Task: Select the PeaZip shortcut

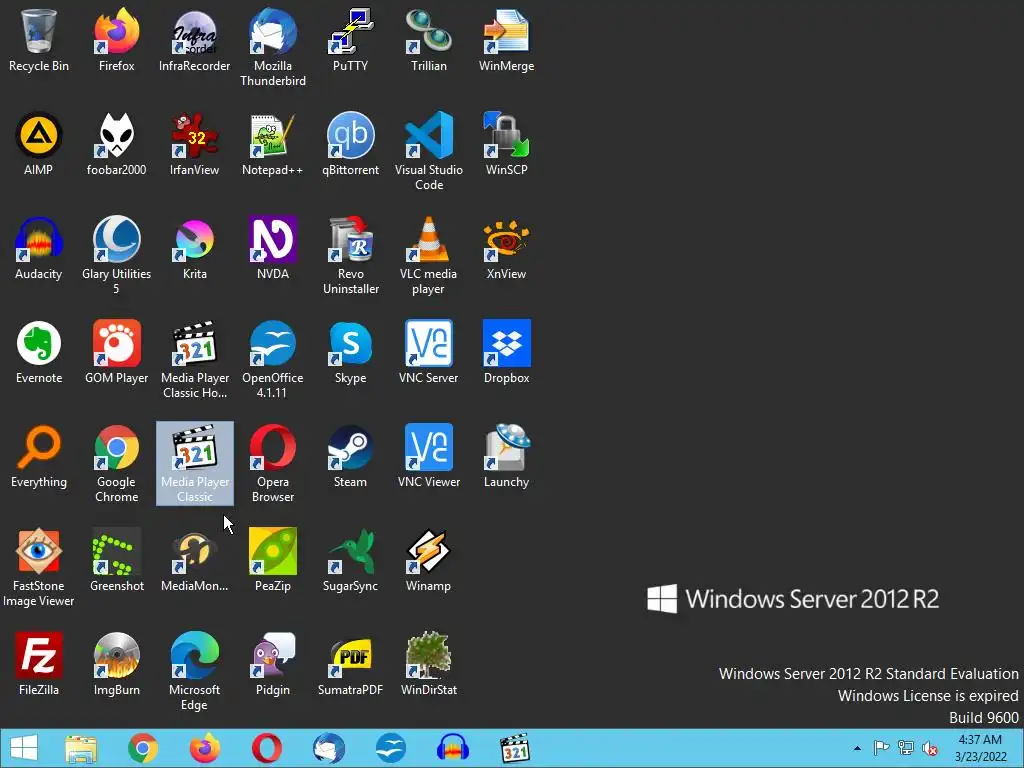Action: 273,560
